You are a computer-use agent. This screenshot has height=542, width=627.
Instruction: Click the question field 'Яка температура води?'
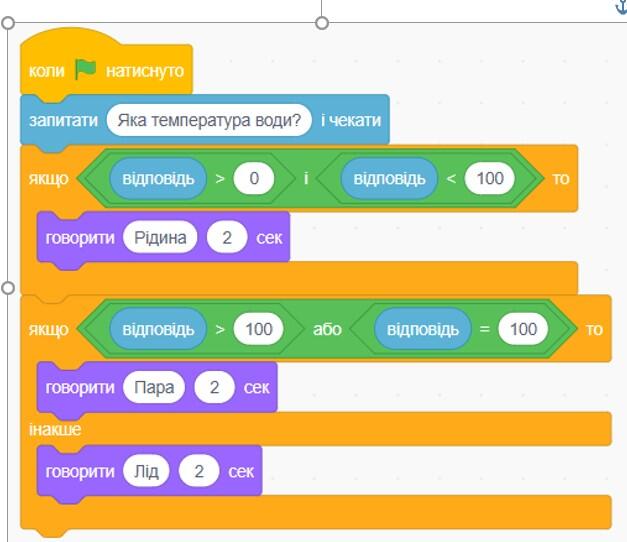point(209,120)
